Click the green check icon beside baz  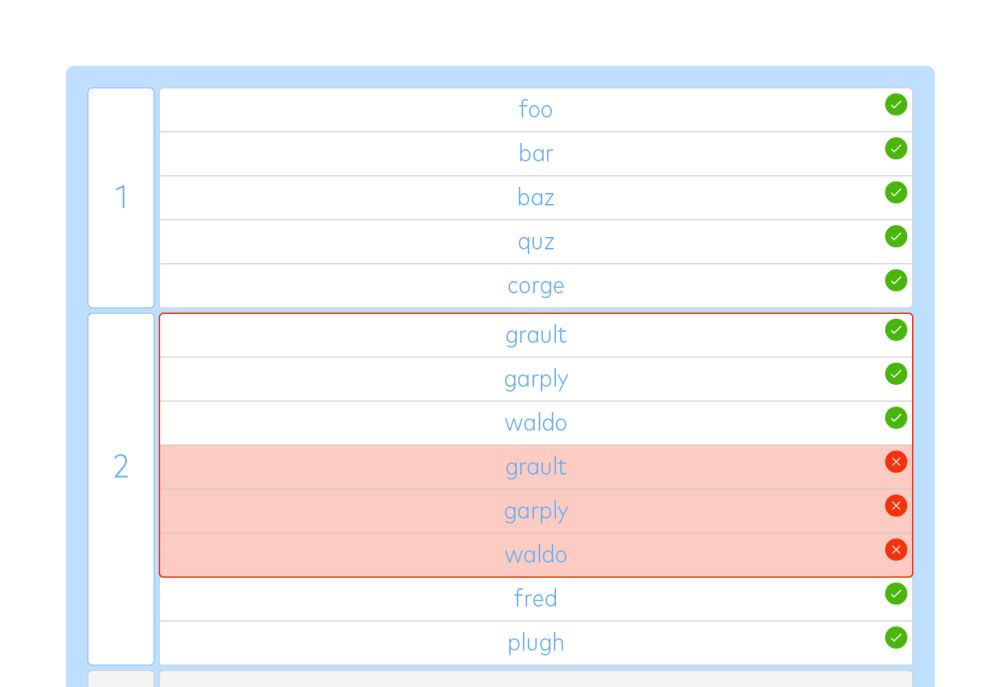(x=895, y=193)
